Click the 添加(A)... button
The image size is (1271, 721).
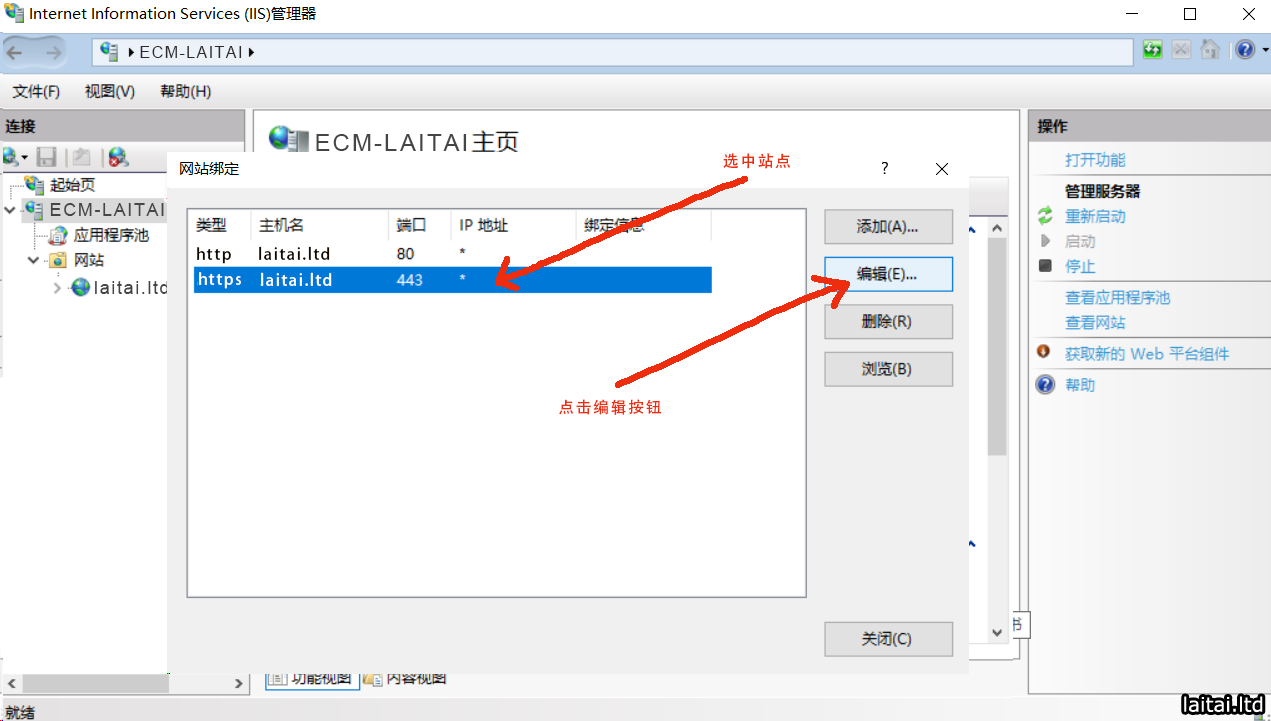click(887, 227)
